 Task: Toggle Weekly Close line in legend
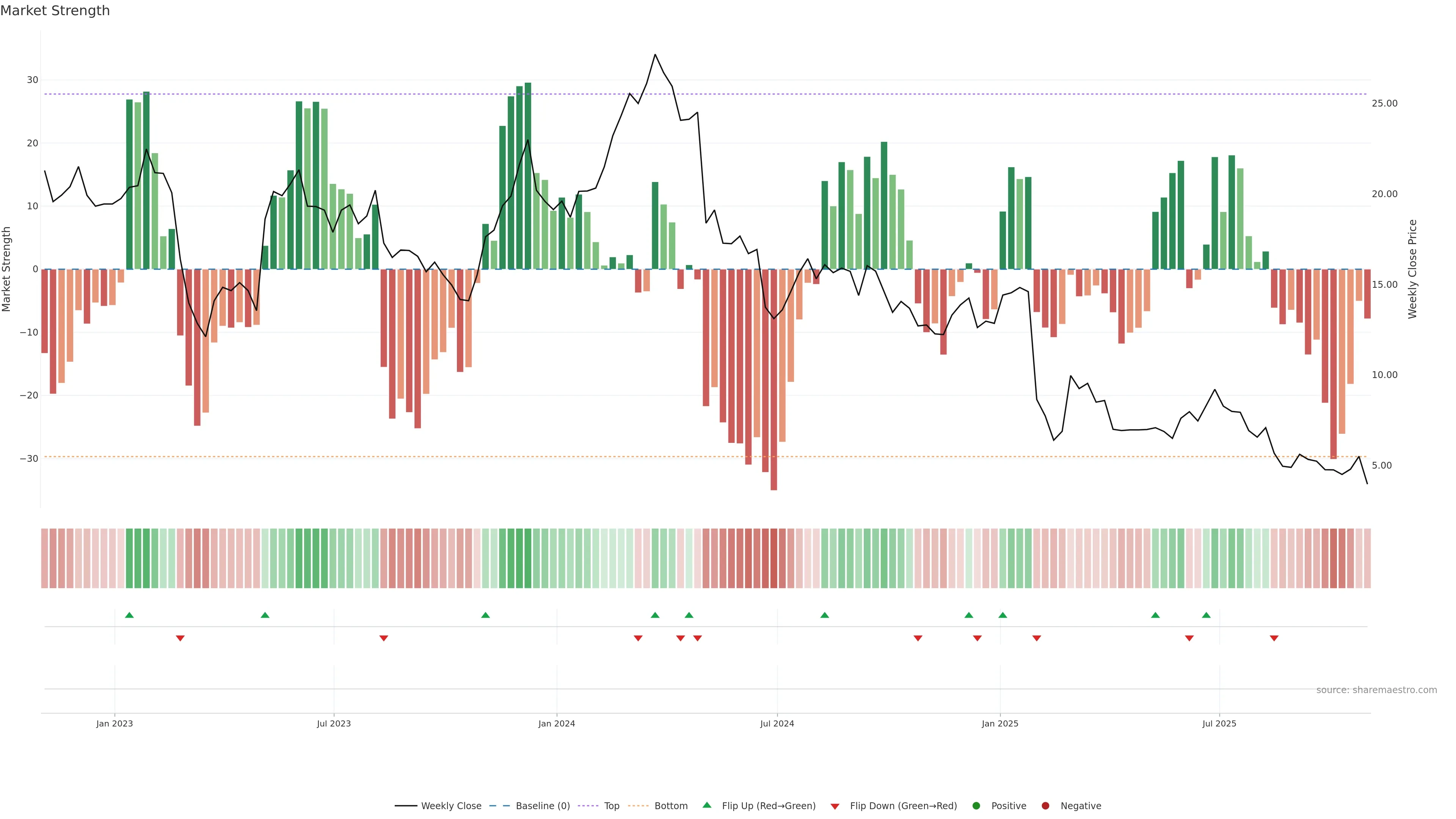pyautogui.click(x=450, y=805)
